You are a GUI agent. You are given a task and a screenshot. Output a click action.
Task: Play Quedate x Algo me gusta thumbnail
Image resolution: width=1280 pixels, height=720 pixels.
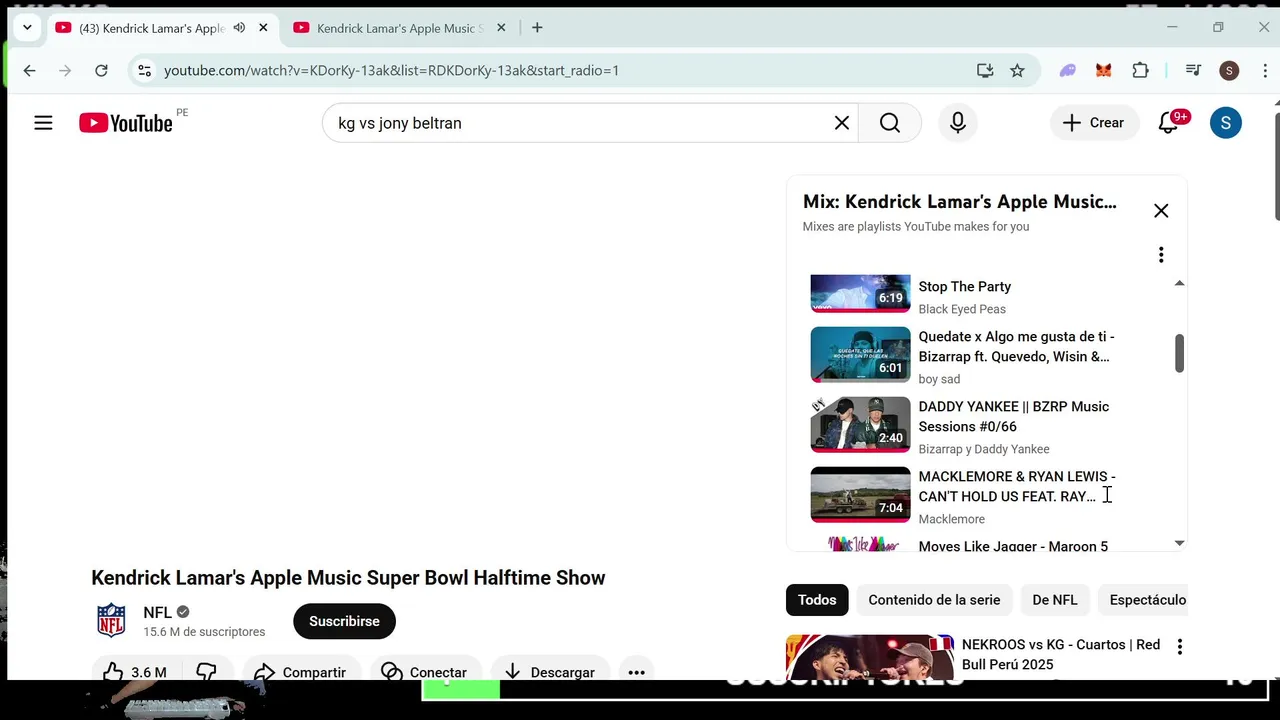click(860, 355)
